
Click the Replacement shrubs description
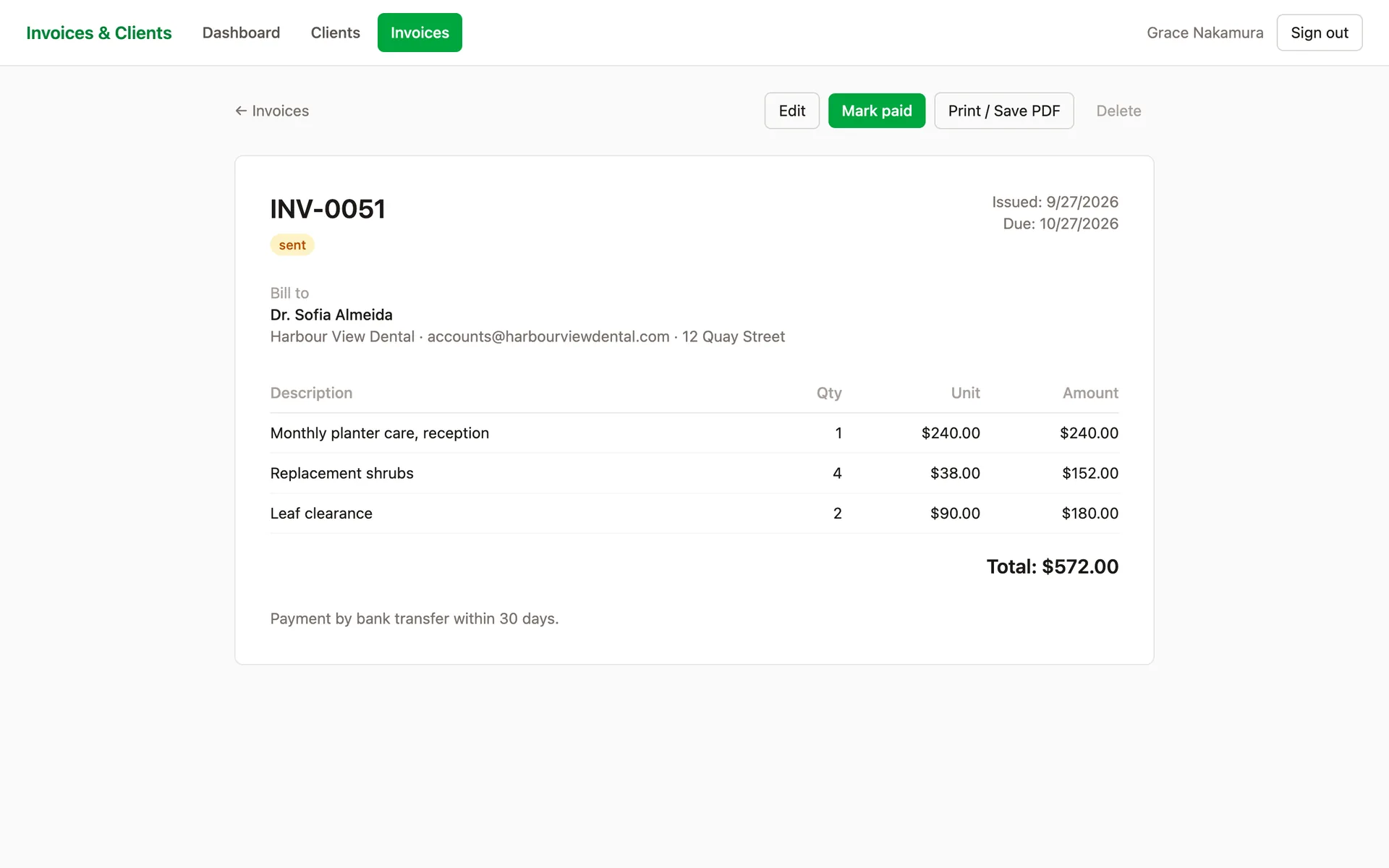coord(341,473)
